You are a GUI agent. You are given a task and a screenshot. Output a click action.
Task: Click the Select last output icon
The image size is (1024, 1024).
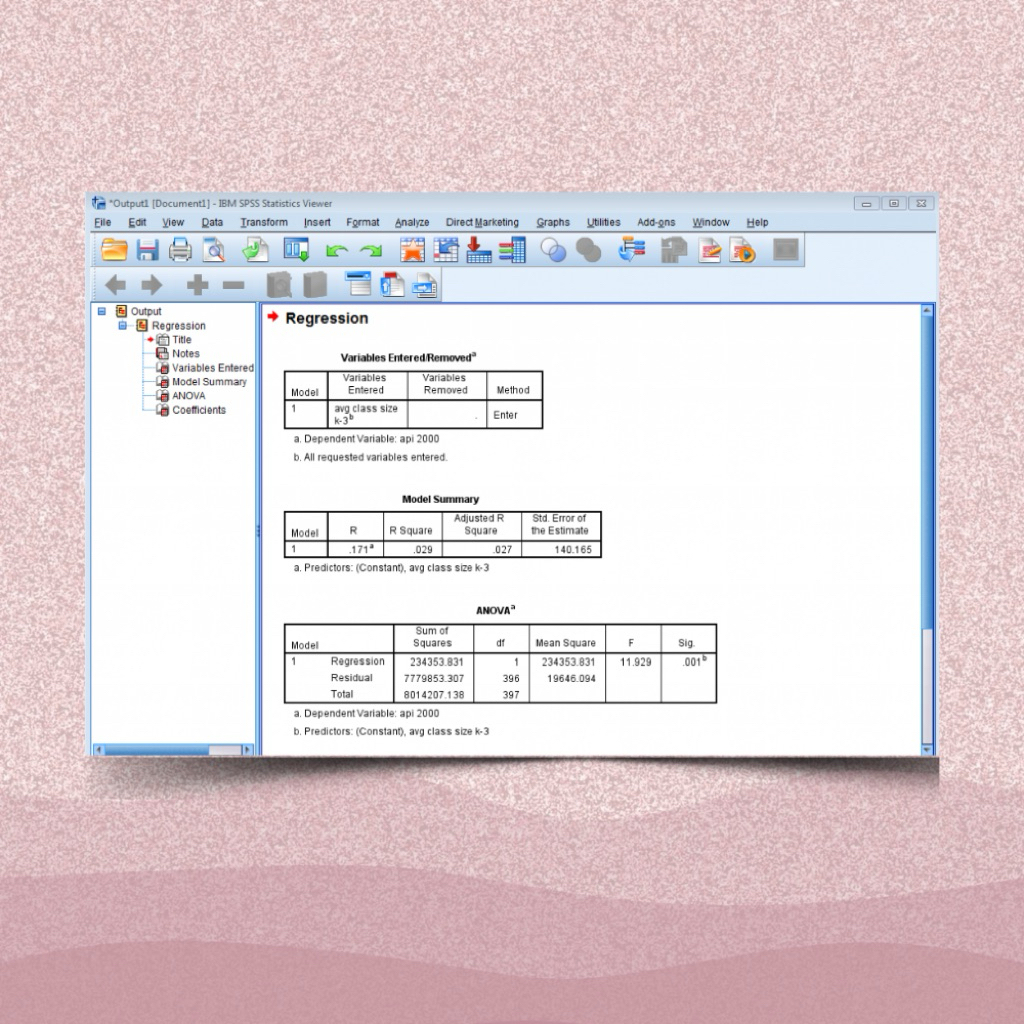631,249
